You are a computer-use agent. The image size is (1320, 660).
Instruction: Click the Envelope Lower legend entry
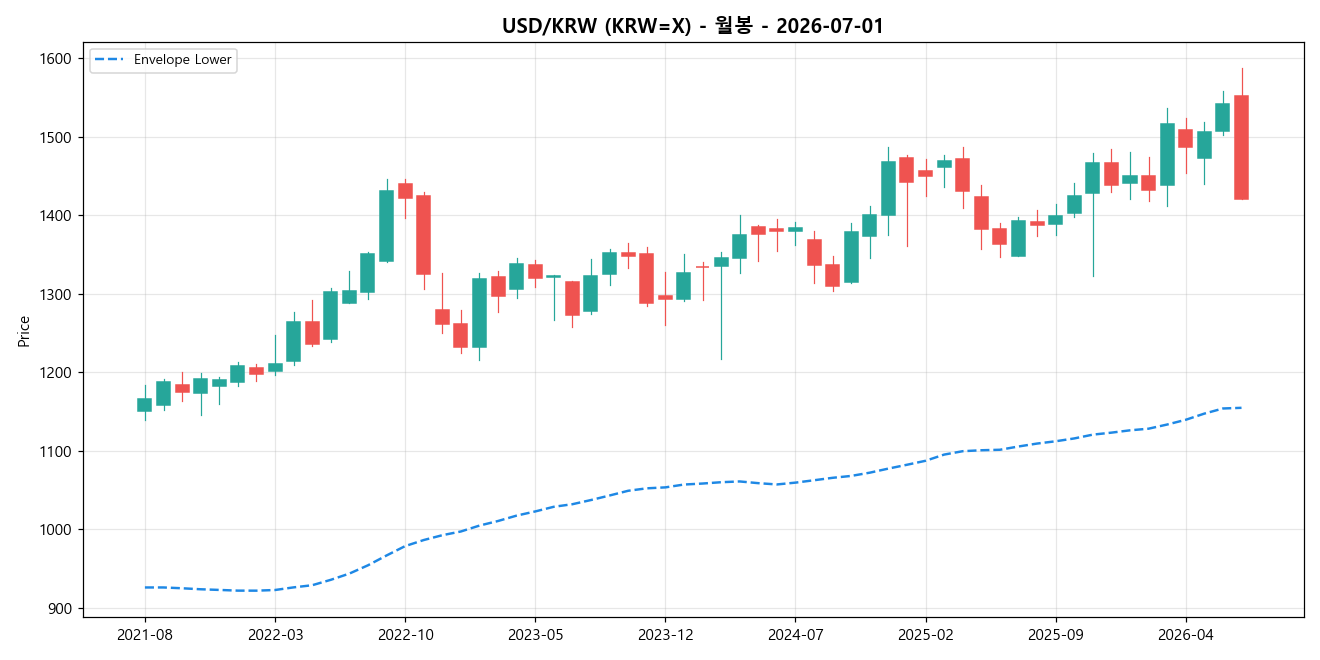[x=163, y=60]
